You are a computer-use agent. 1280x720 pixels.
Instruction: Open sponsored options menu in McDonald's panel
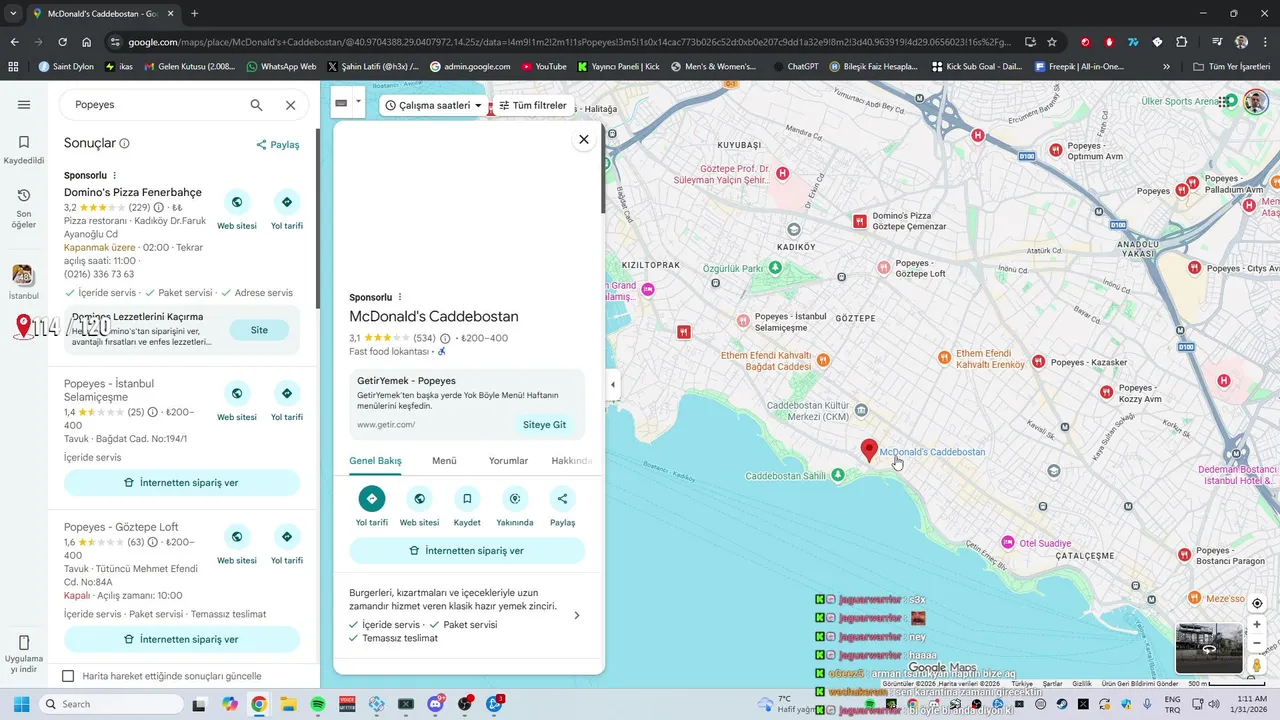[400, 297]
